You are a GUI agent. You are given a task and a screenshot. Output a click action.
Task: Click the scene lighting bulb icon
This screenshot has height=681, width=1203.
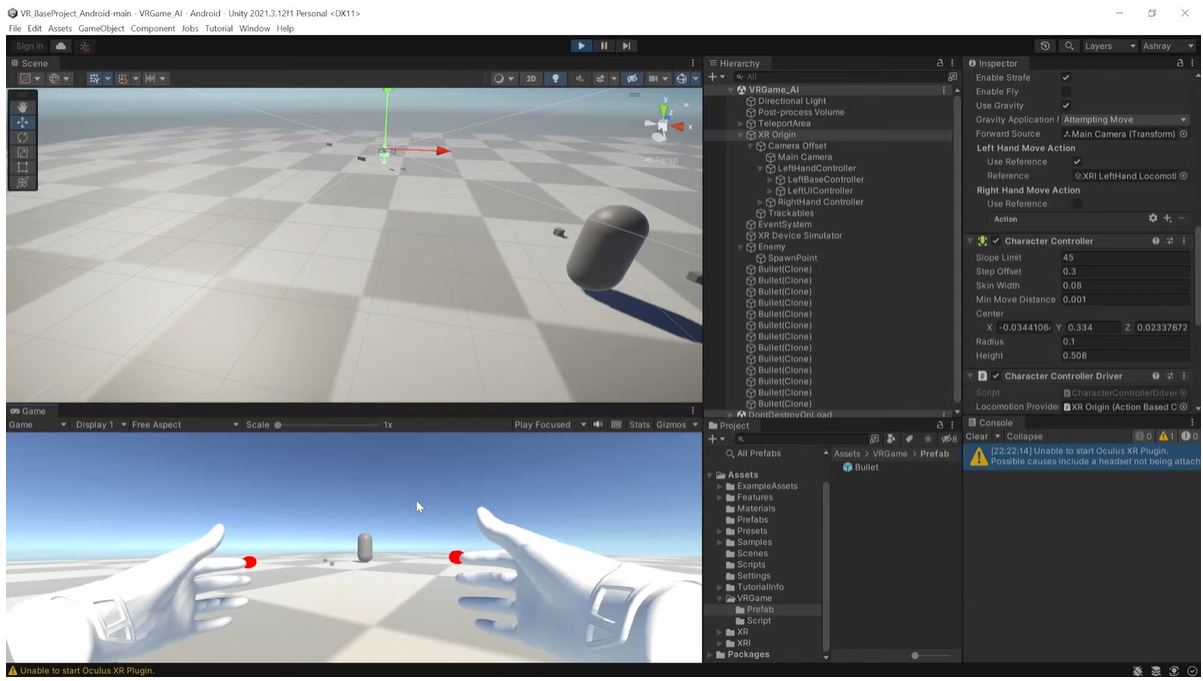click(x=554, y=78)
